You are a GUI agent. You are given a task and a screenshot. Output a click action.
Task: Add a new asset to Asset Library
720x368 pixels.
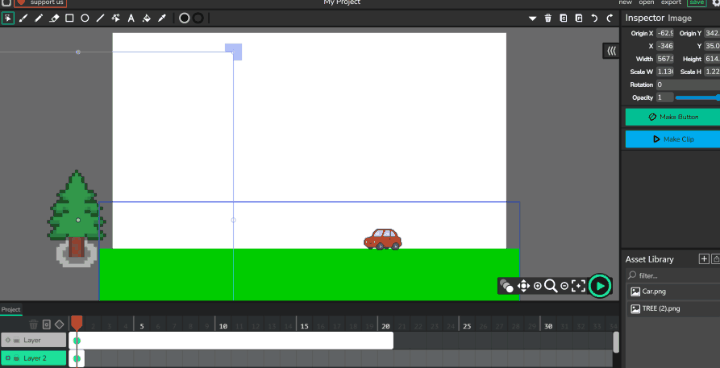[704, 259]
